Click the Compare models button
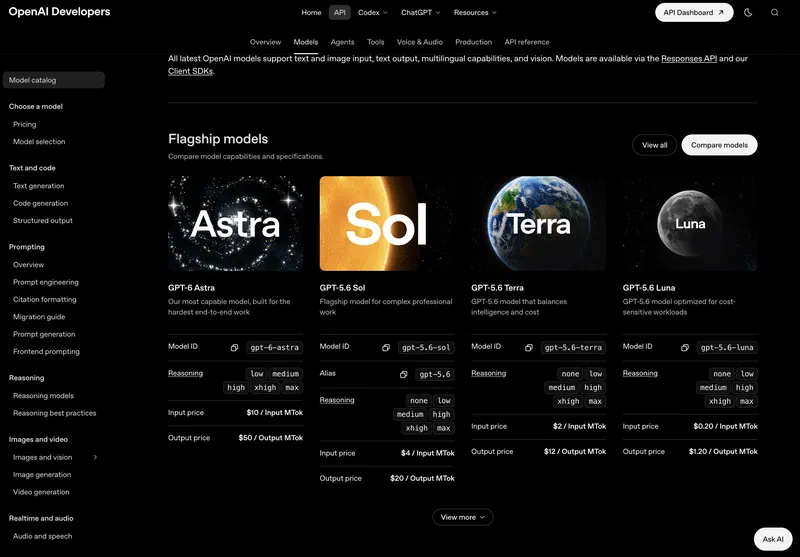Image resolution: width=800 pixels, height=557 pixels. pos(719,145)
